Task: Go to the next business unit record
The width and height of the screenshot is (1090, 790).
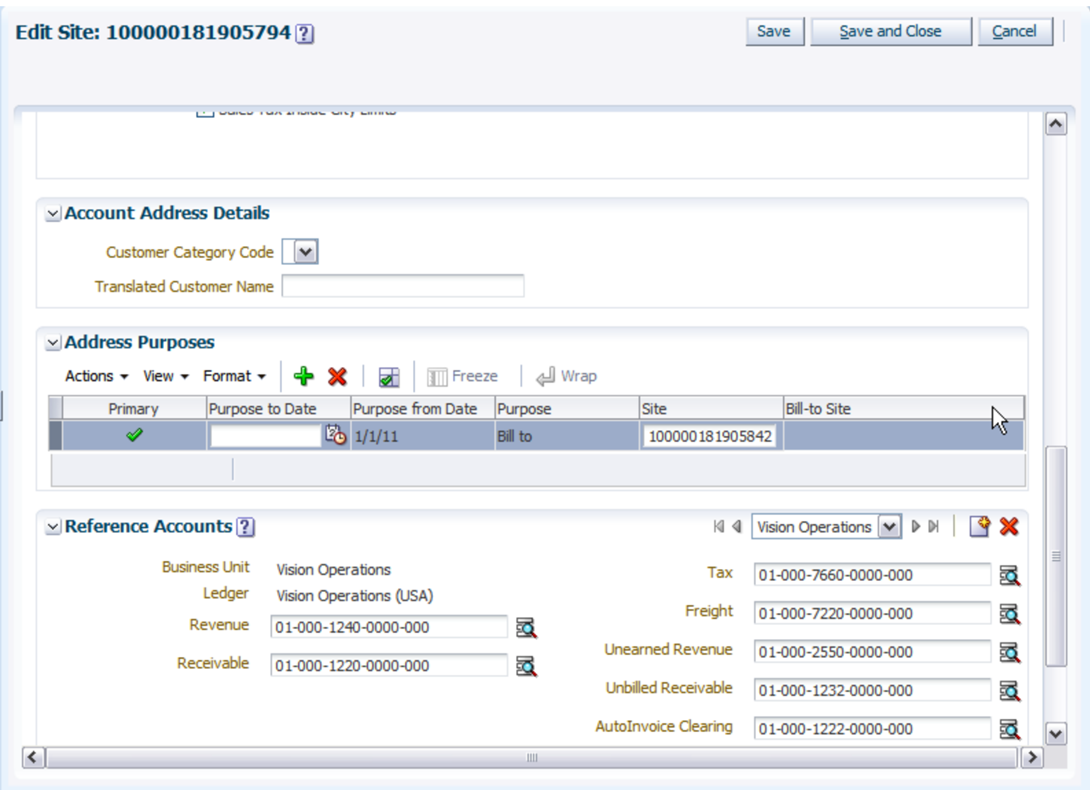Action: click(916, 527)
